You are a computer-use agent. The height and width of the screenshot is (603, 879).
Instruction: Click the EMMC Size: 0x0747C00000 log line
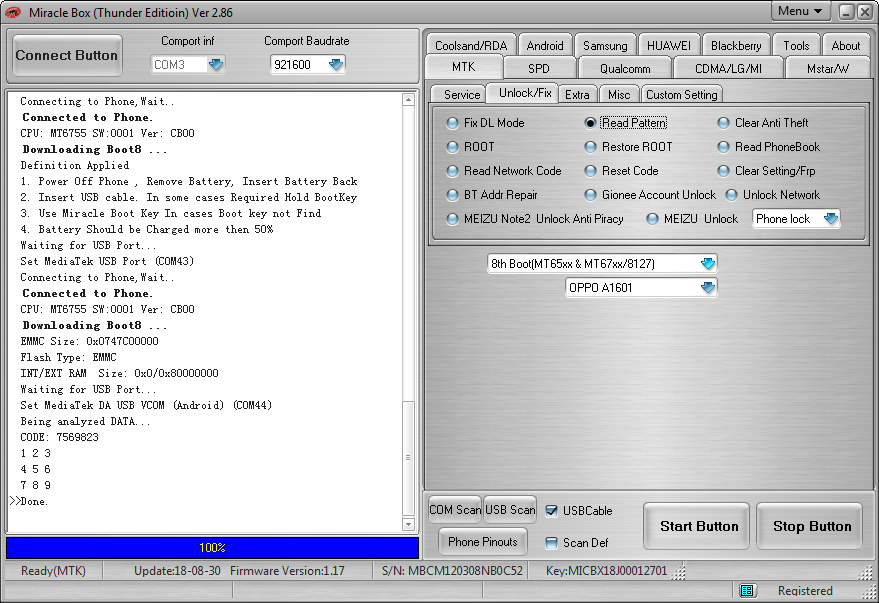pyautogui.click(x=89, y=341)
